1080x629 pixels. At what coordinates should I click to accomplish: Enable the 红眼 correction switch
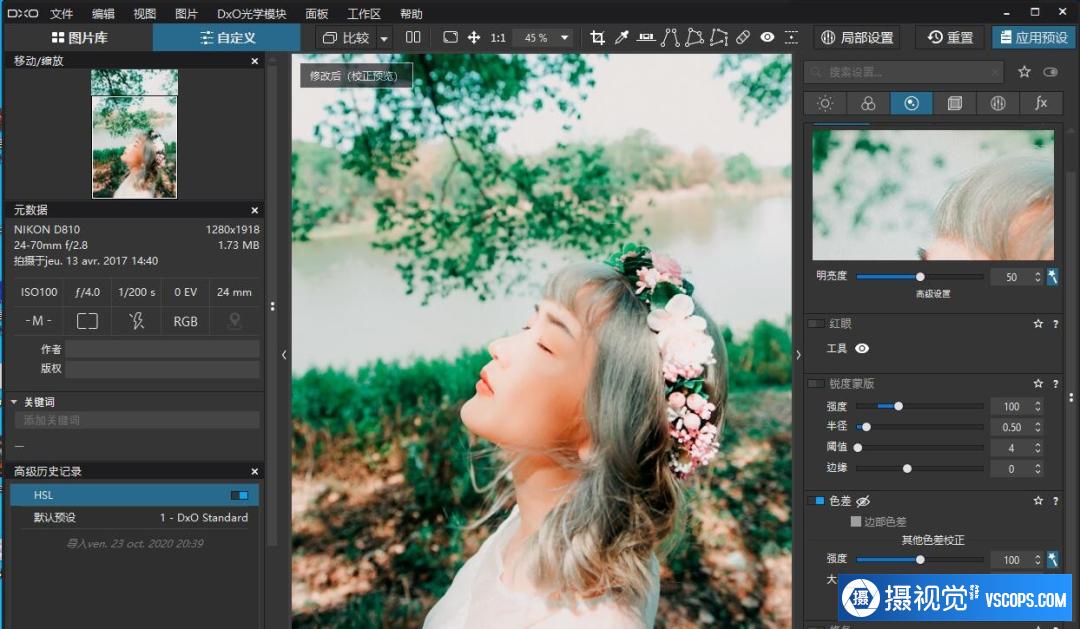(816, 323)
